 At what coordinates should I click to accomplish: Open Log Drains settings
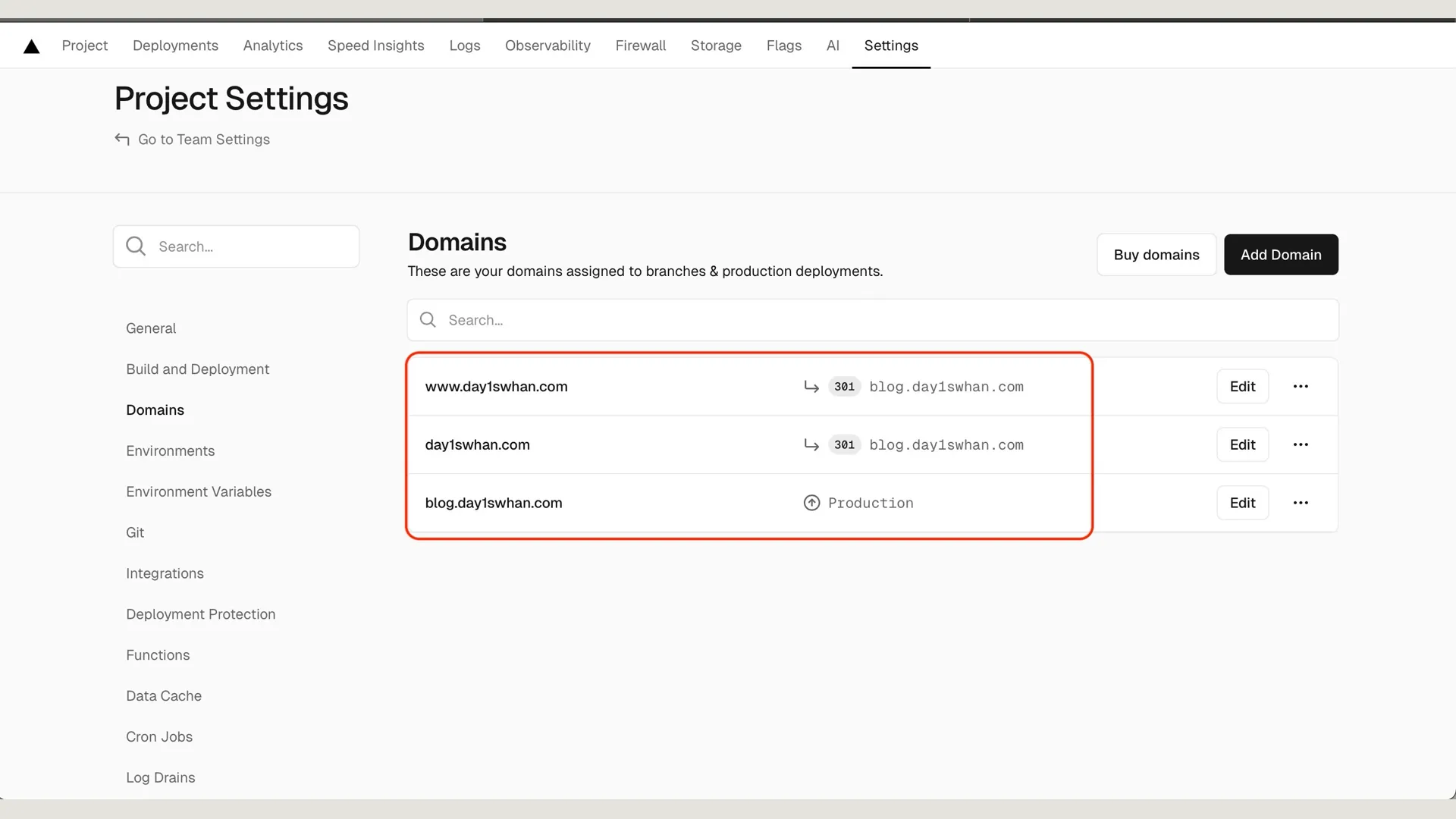pos(161,778)
